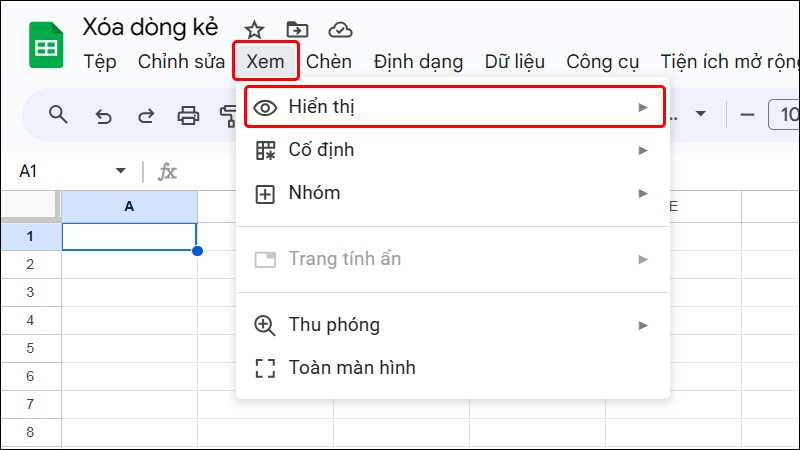Click the eye icon beside Hiển thị
Screen dimensions: 800x450
pos(265,108)
